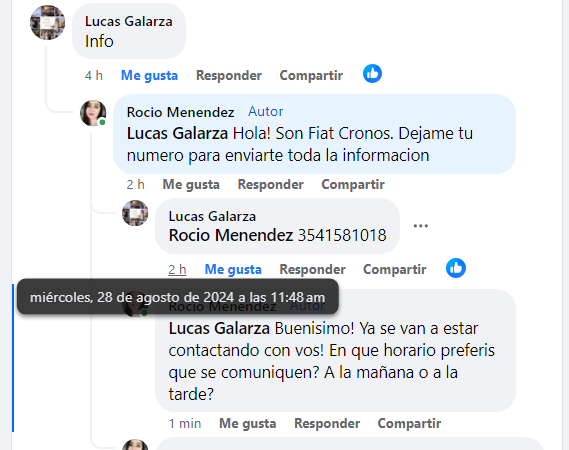Click Lucas Galarza's small avatar on the phone number reply
The height and width of the screenshot is (450, 569).
(135, 213)
